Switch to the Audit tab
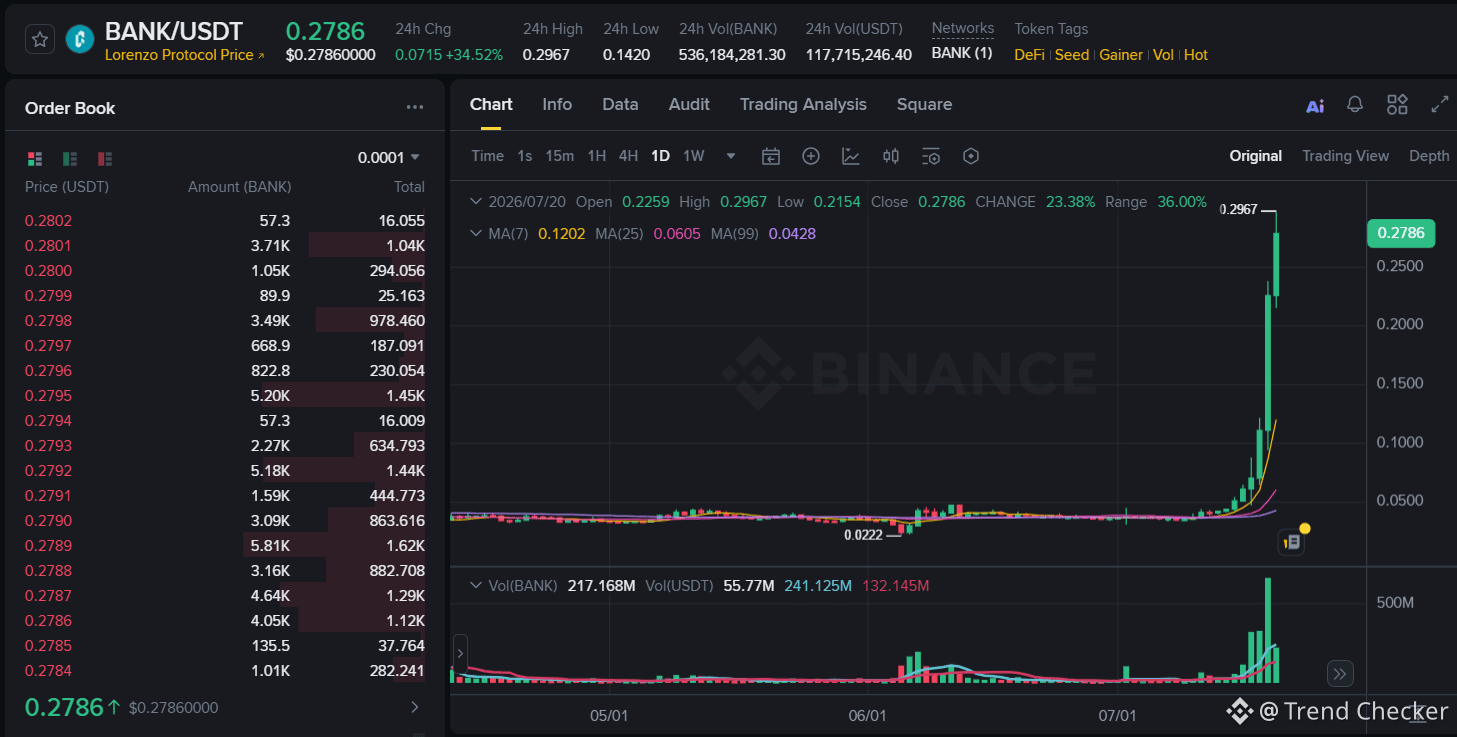1457x737 pixels. coord(689,104)
